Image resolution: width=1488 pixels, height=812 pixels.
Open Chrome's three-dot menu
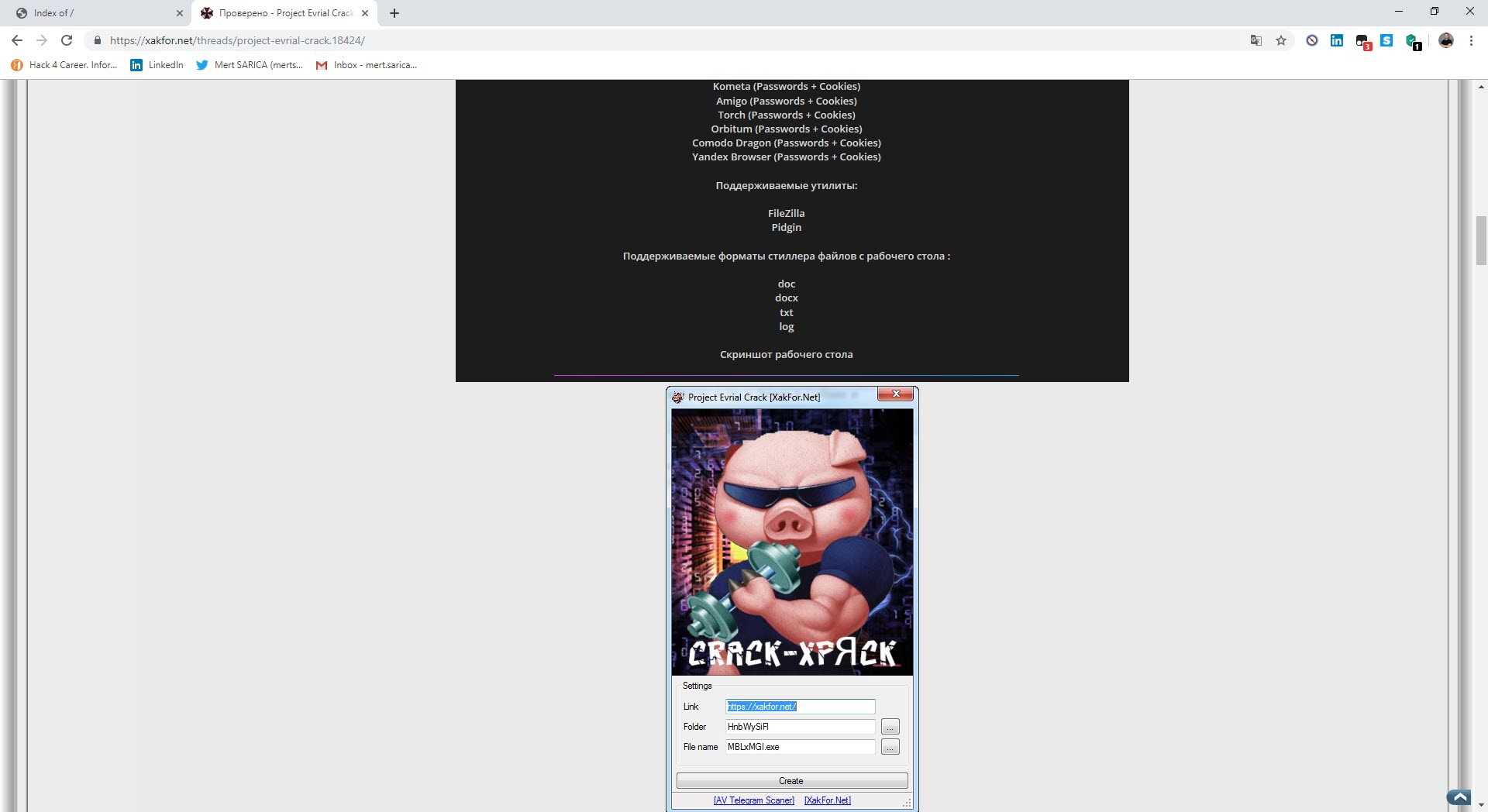(x=1471, y=40)
